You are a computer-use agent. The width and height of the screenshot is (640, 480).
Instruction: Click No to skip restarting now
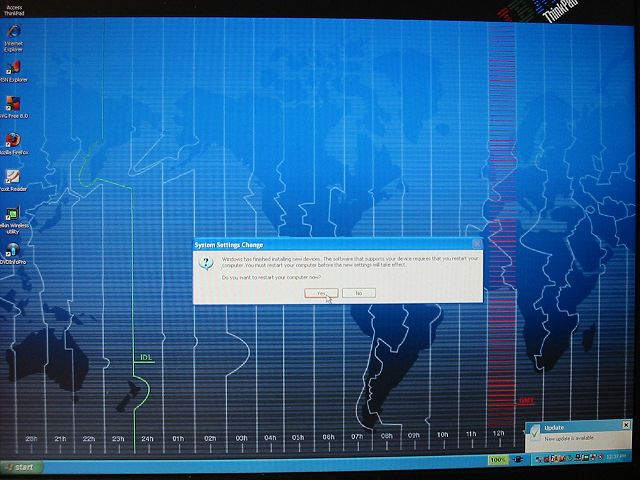click(x=358, y=293)
